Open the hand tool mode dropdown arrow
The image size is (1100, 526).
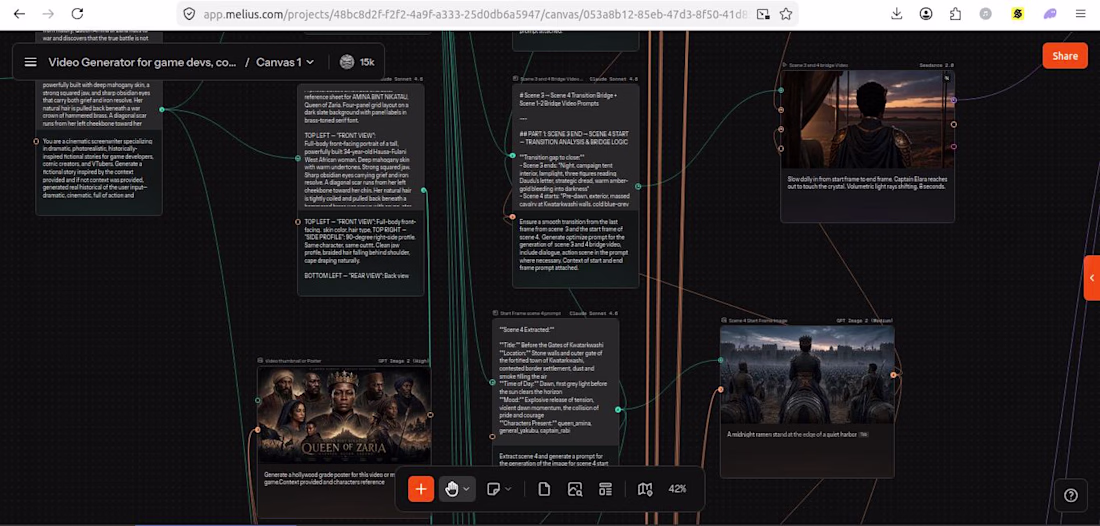pyautogui.click(x=467, y=489)
